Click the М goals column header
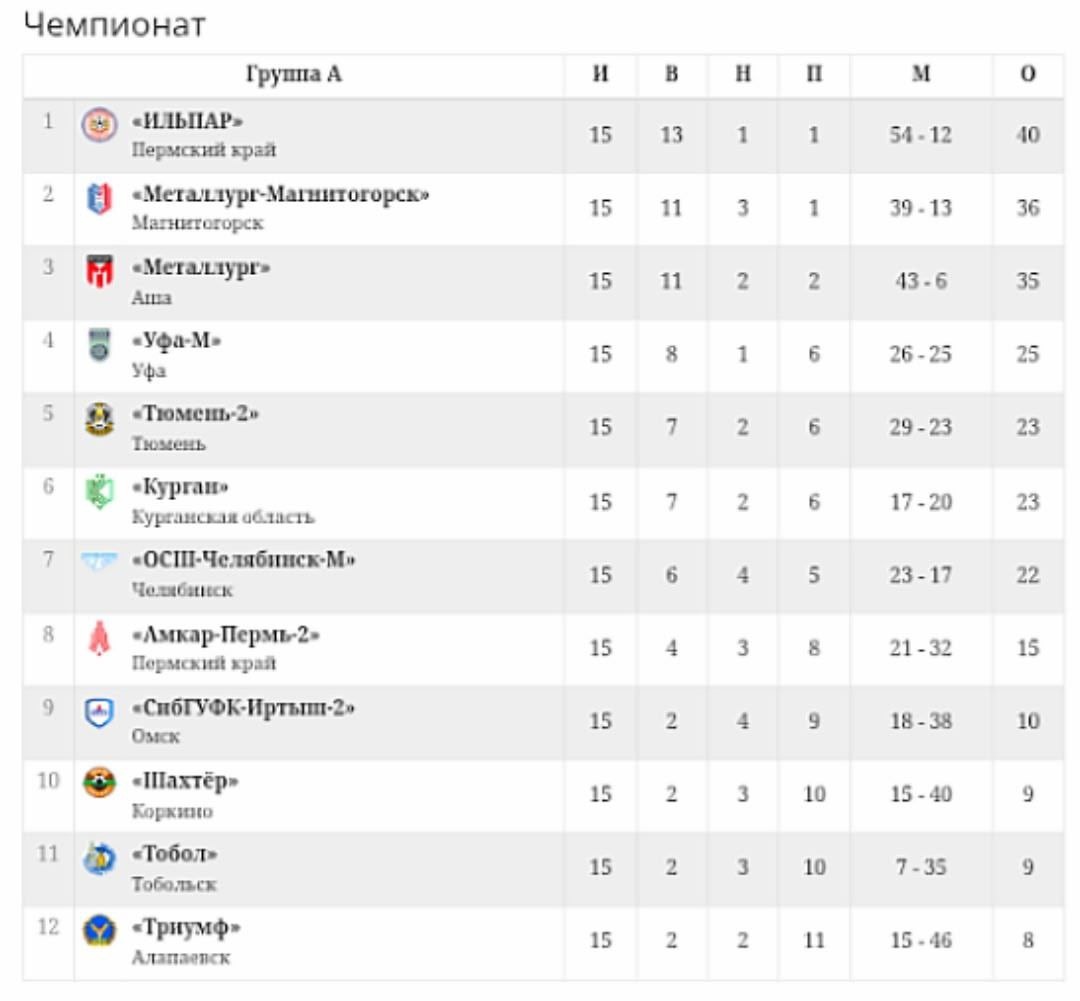 click(921, 74)
